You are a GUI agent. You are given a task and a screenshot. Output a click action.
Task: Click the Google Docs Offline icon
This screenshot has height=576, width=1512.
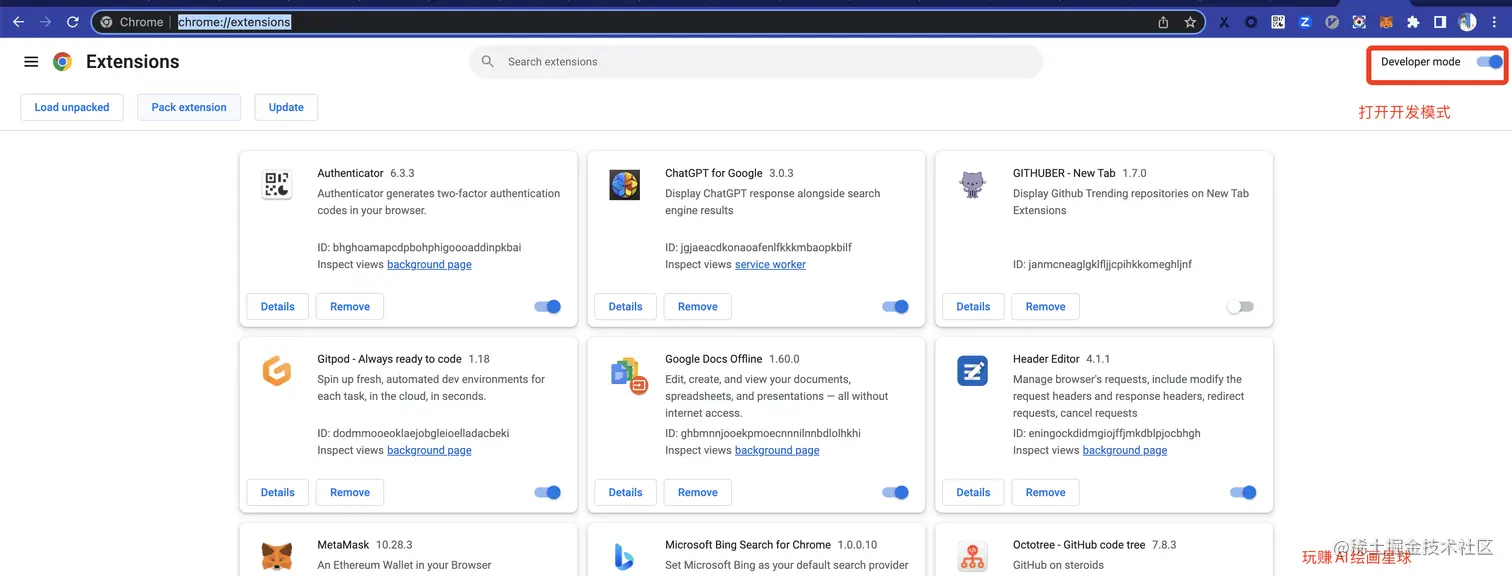(628, 375)
